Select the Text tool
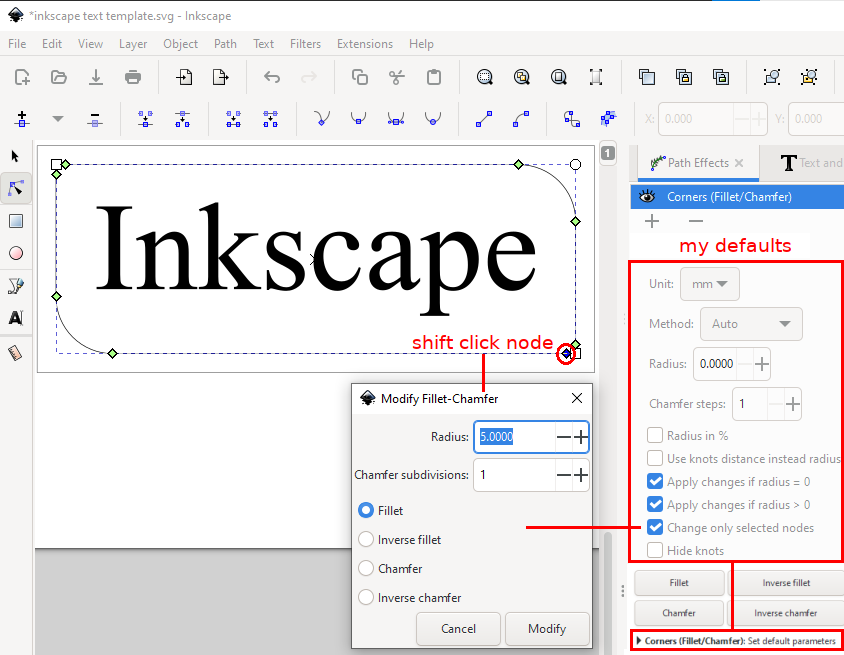The width and height of the screenshot is (844, 655). pos(16,318)
